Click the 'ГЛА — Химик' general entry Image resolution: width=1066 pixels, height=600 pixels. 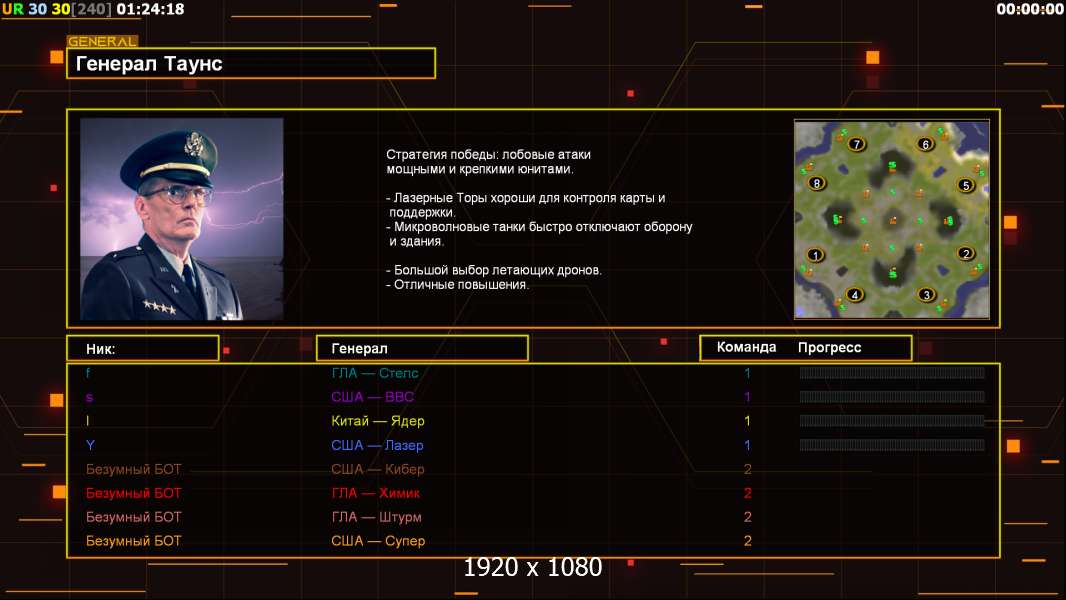pos(376,493)
